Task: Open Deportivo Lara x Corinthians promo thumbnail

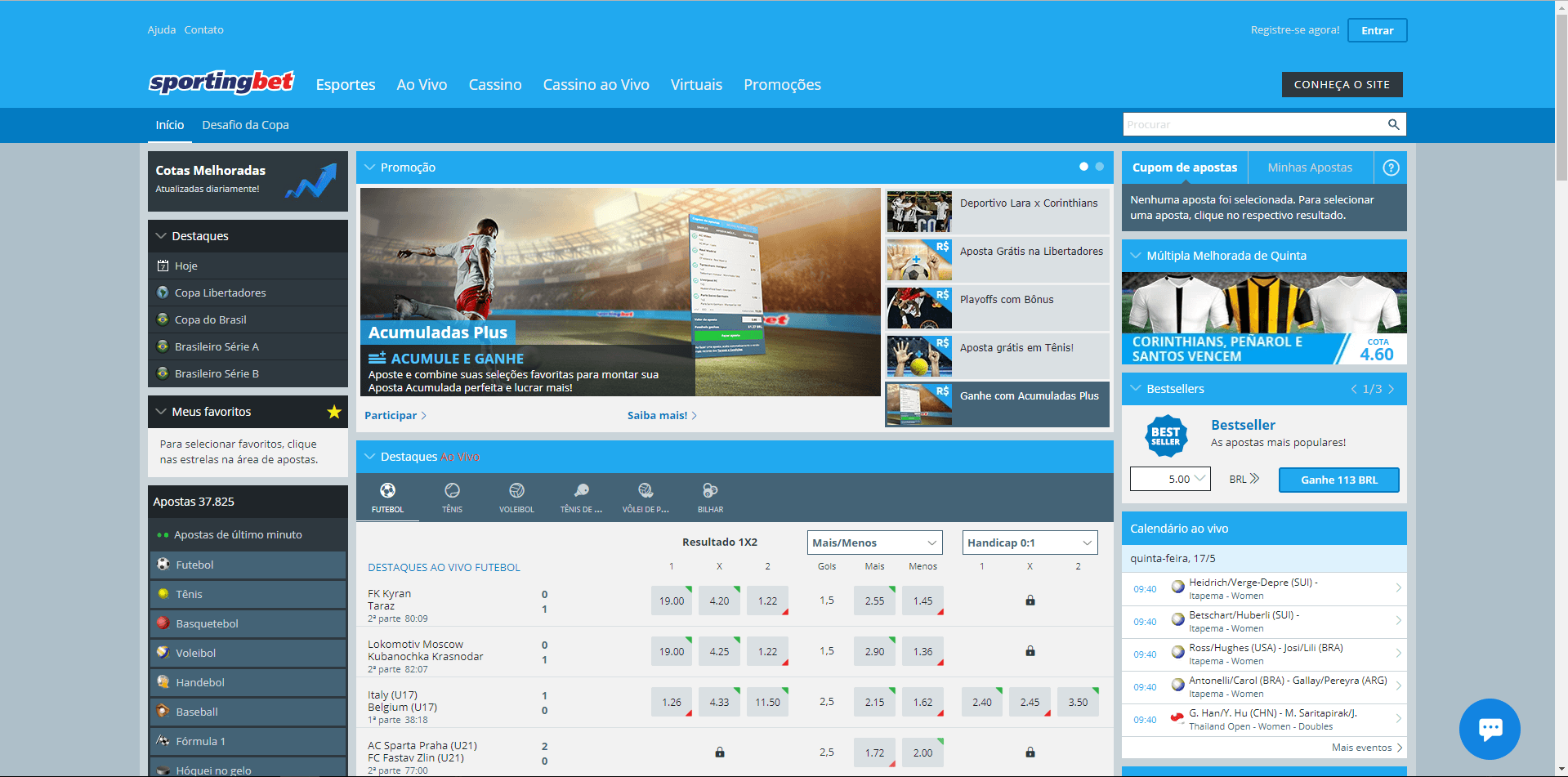Action: click(919, 212)
